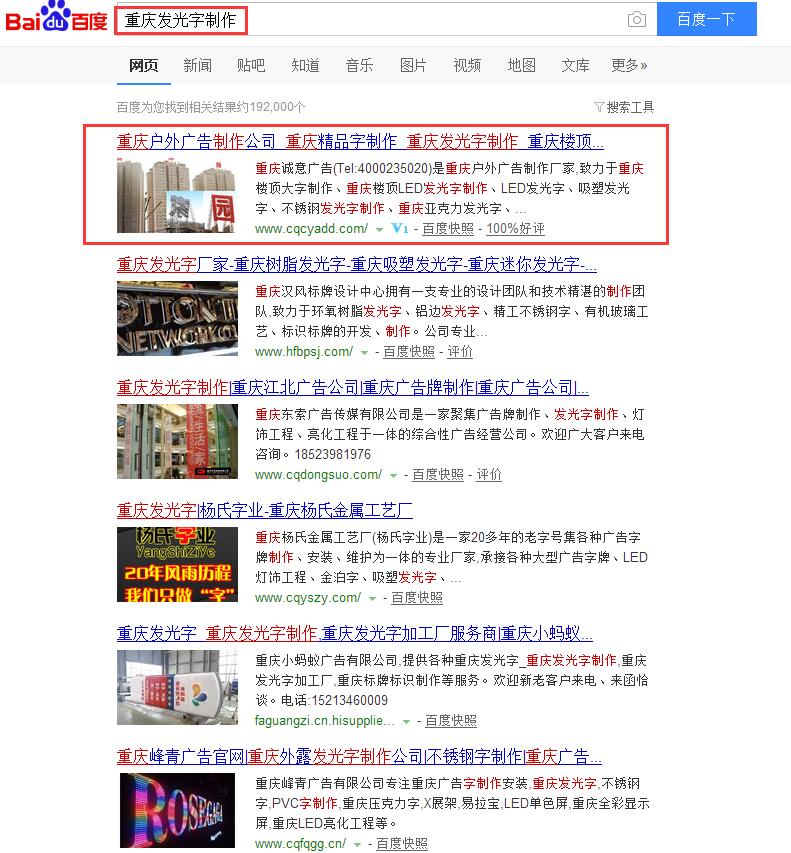This screenshot has width=791, height=853.
Task: Select the 网页 tab
Action: [144, 66]
